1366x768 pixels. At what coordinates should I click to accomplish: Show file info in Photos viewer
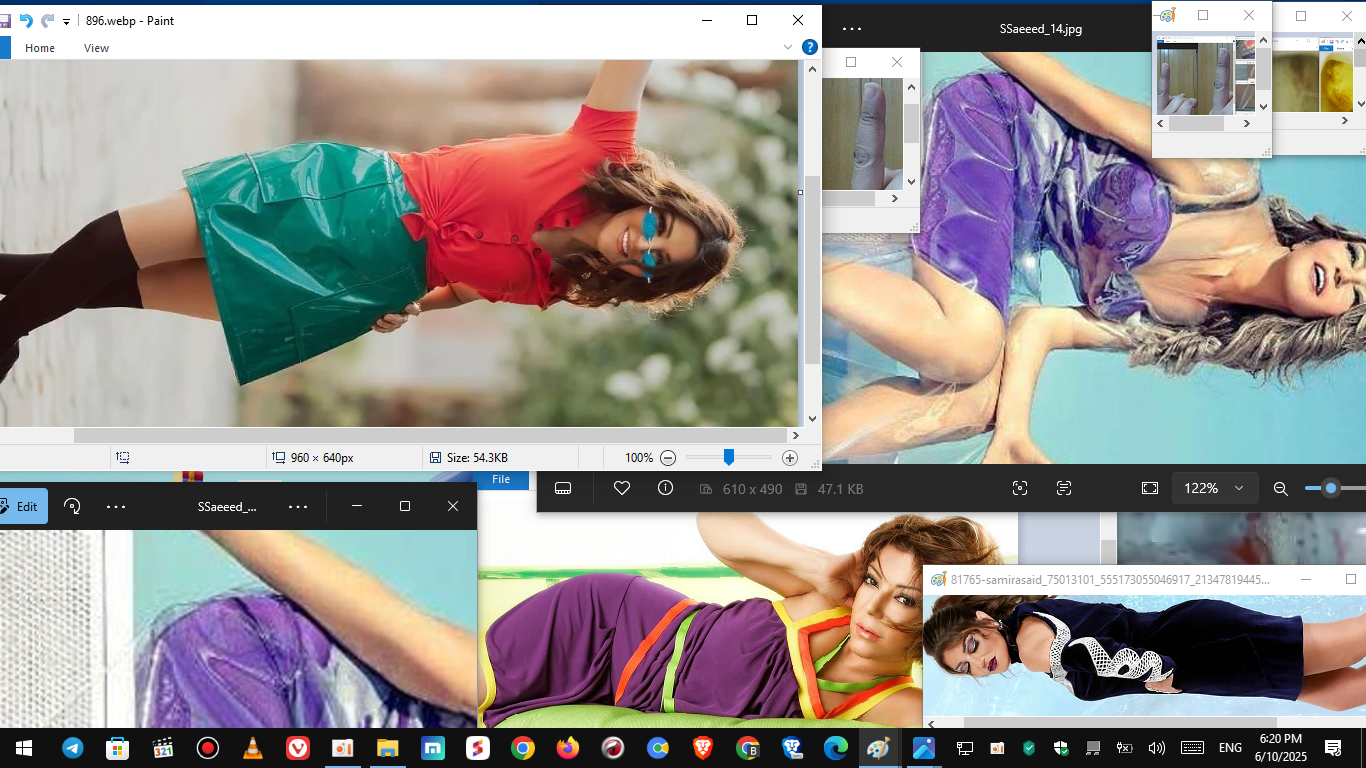click(666, 488)
